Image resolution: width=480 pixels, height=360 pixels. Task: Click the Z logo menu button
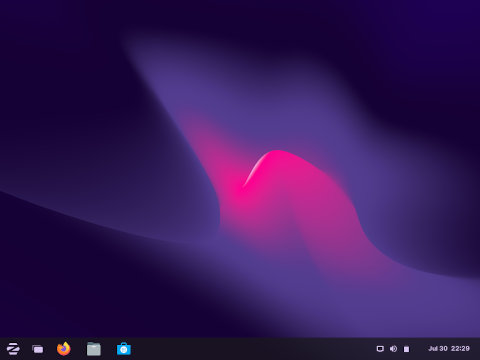click(13, 349)
